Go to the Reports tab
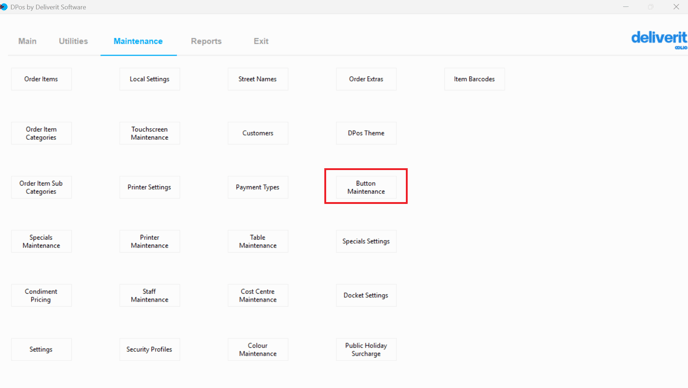This screenshot has width=688, height=388. pos(206,41)
